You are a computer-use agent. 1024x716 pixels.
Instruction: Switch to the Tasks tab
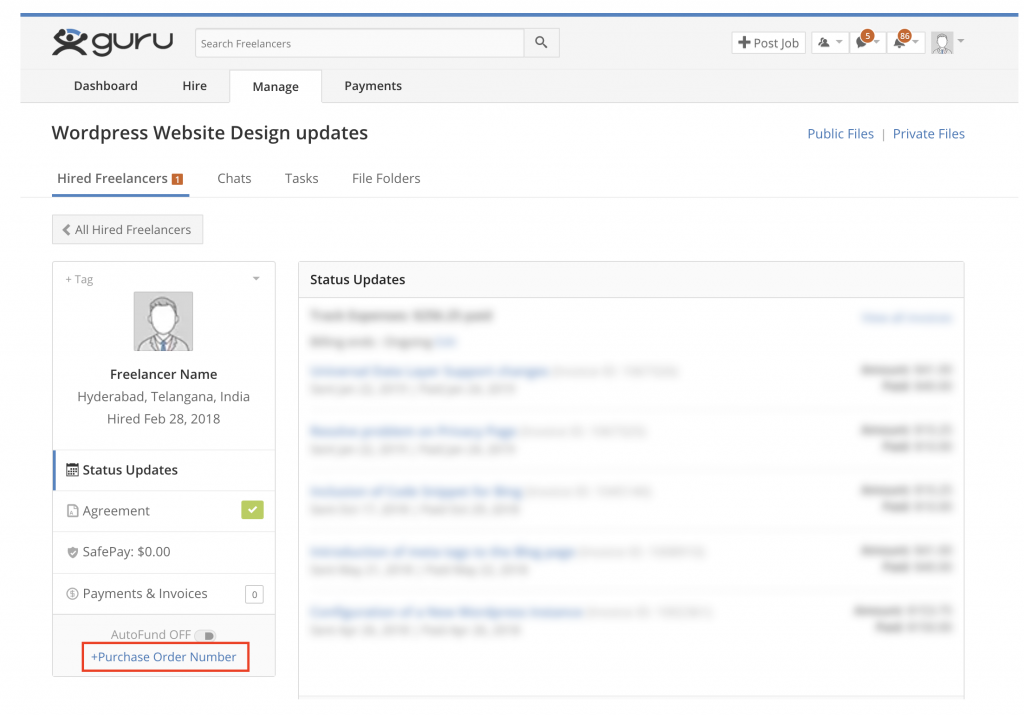coord(302,178)
